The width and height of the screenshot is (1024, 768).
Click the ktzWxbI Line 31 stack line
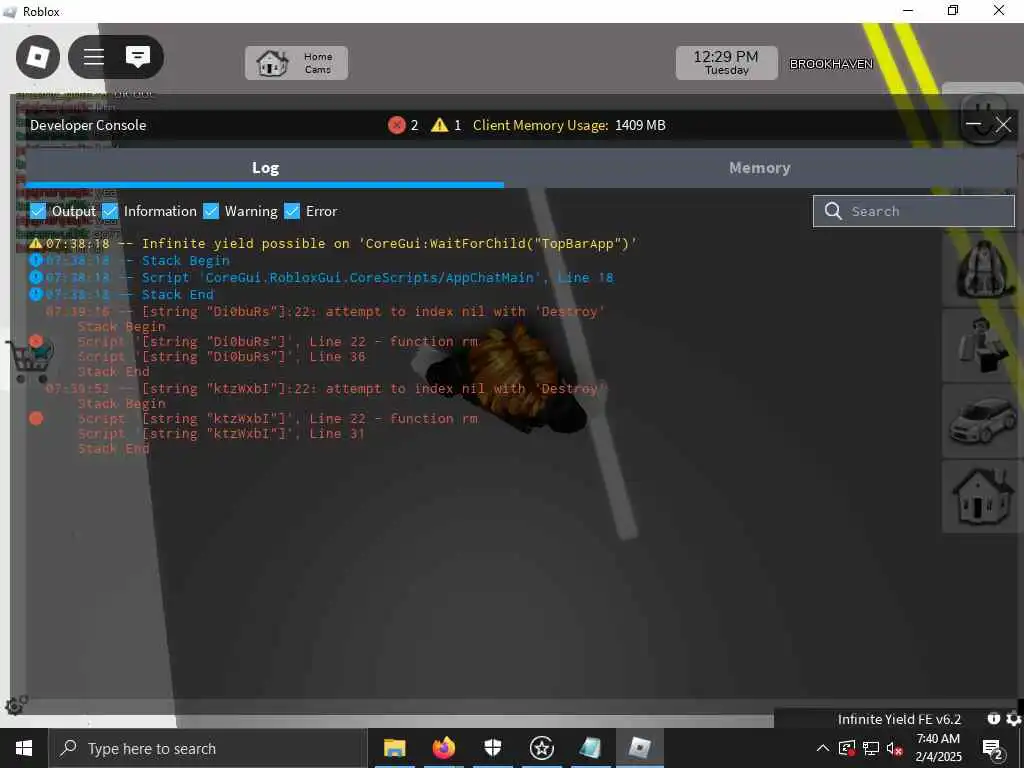click(221, 434)
